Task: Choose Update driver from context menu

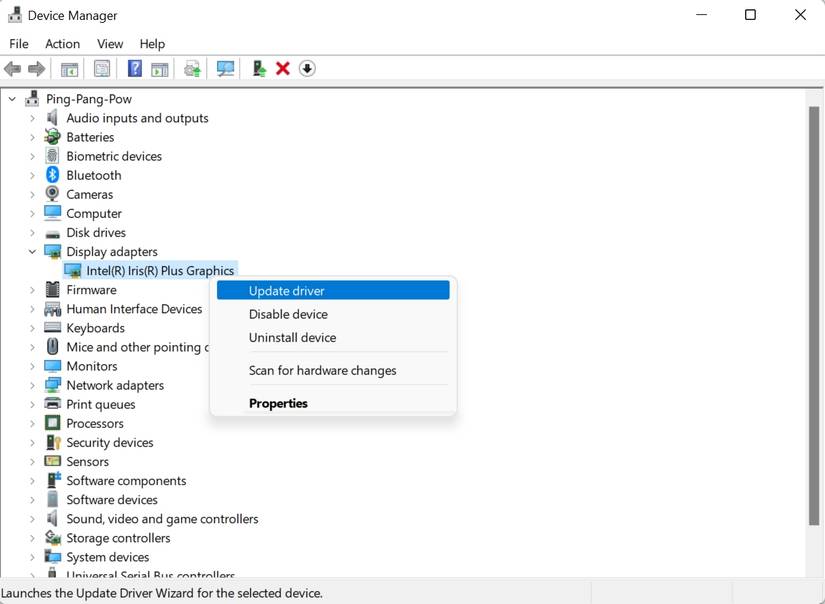Action: click(x=333, y=290)
